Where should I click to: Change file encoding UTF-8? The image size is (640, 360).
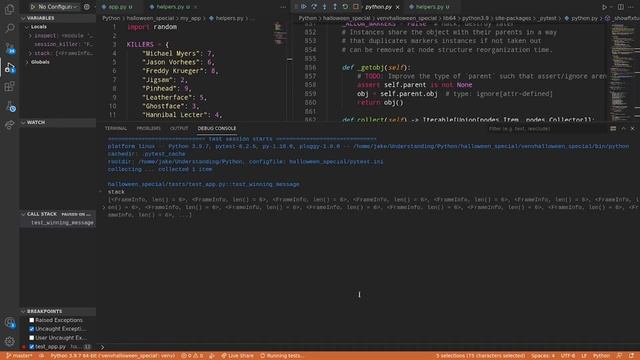pyautogui.click(x=568, y=356)
